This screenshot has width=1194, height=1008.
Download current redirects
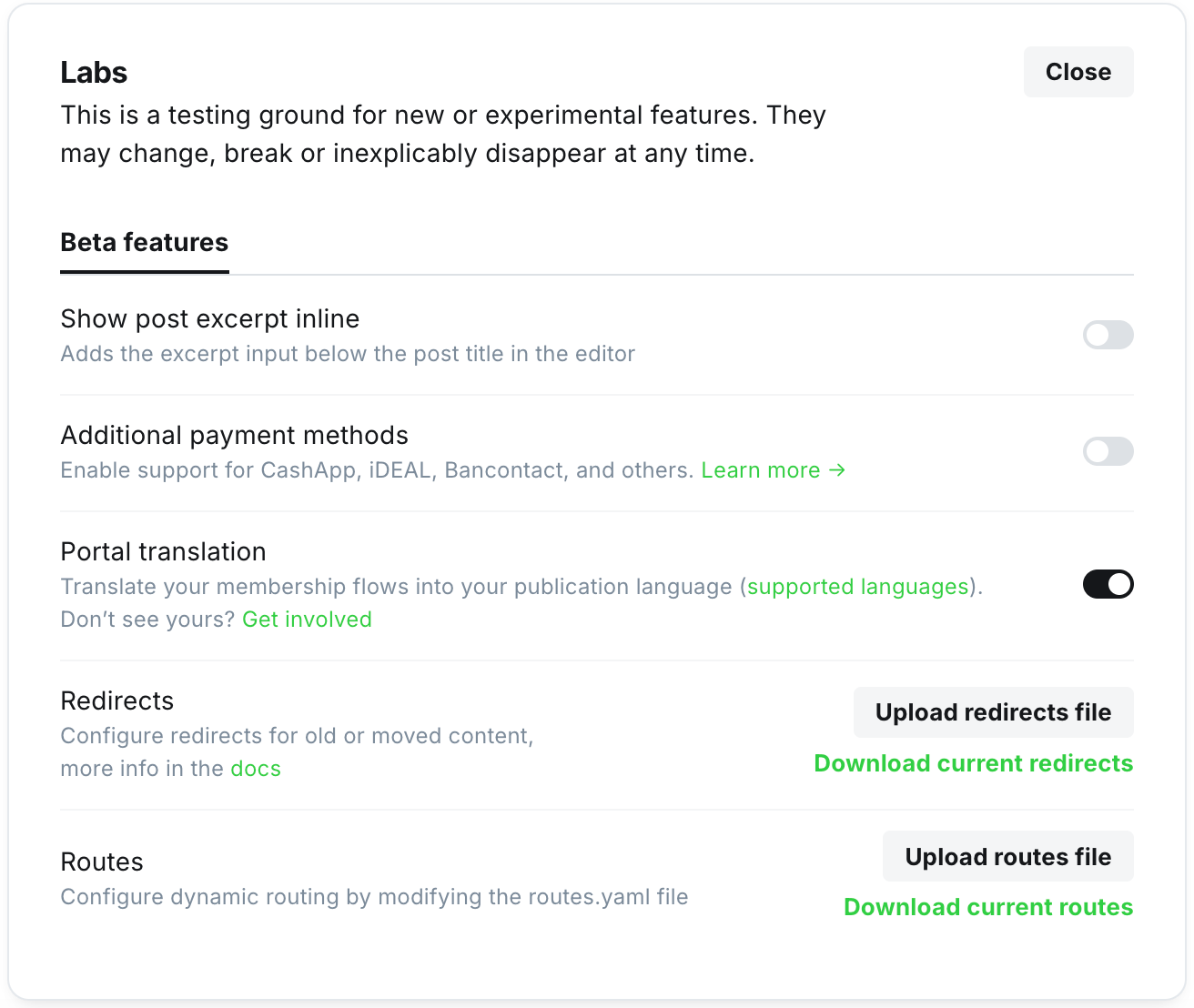[x=974, y=763]
